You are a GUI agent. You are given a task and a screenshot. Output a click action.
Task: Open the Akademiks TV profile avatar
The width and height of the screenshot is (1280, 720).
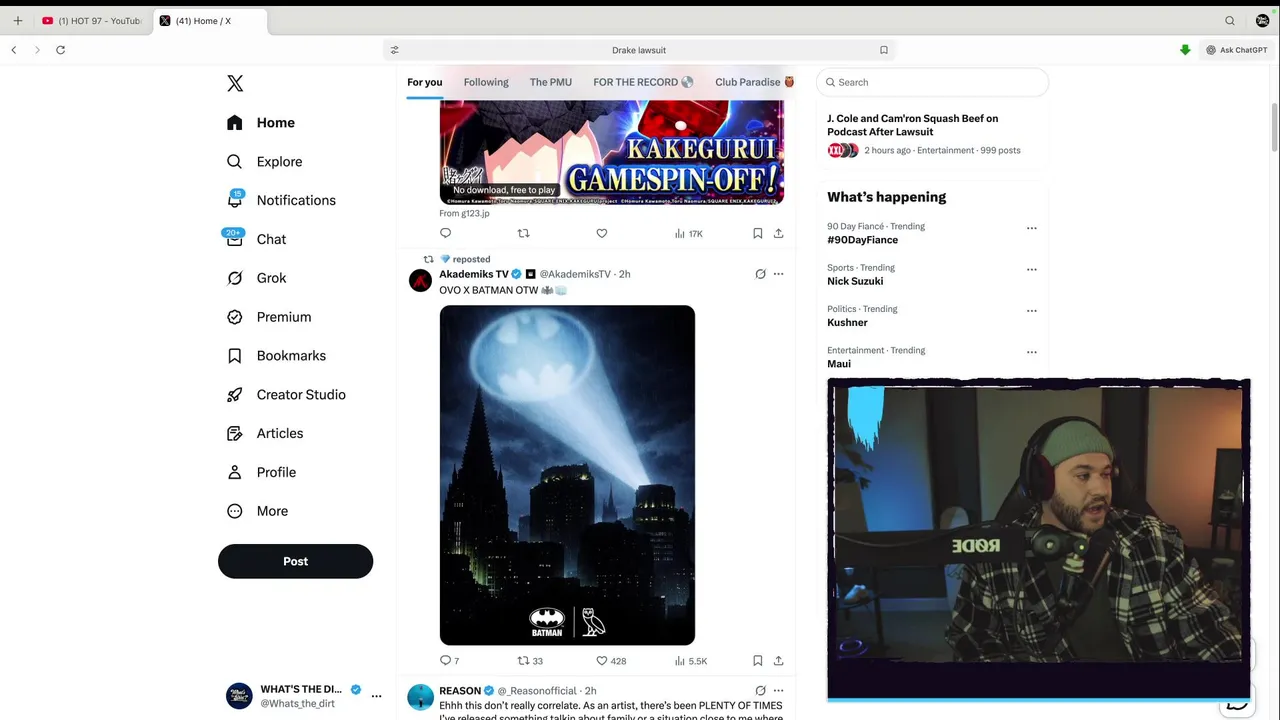421,280
